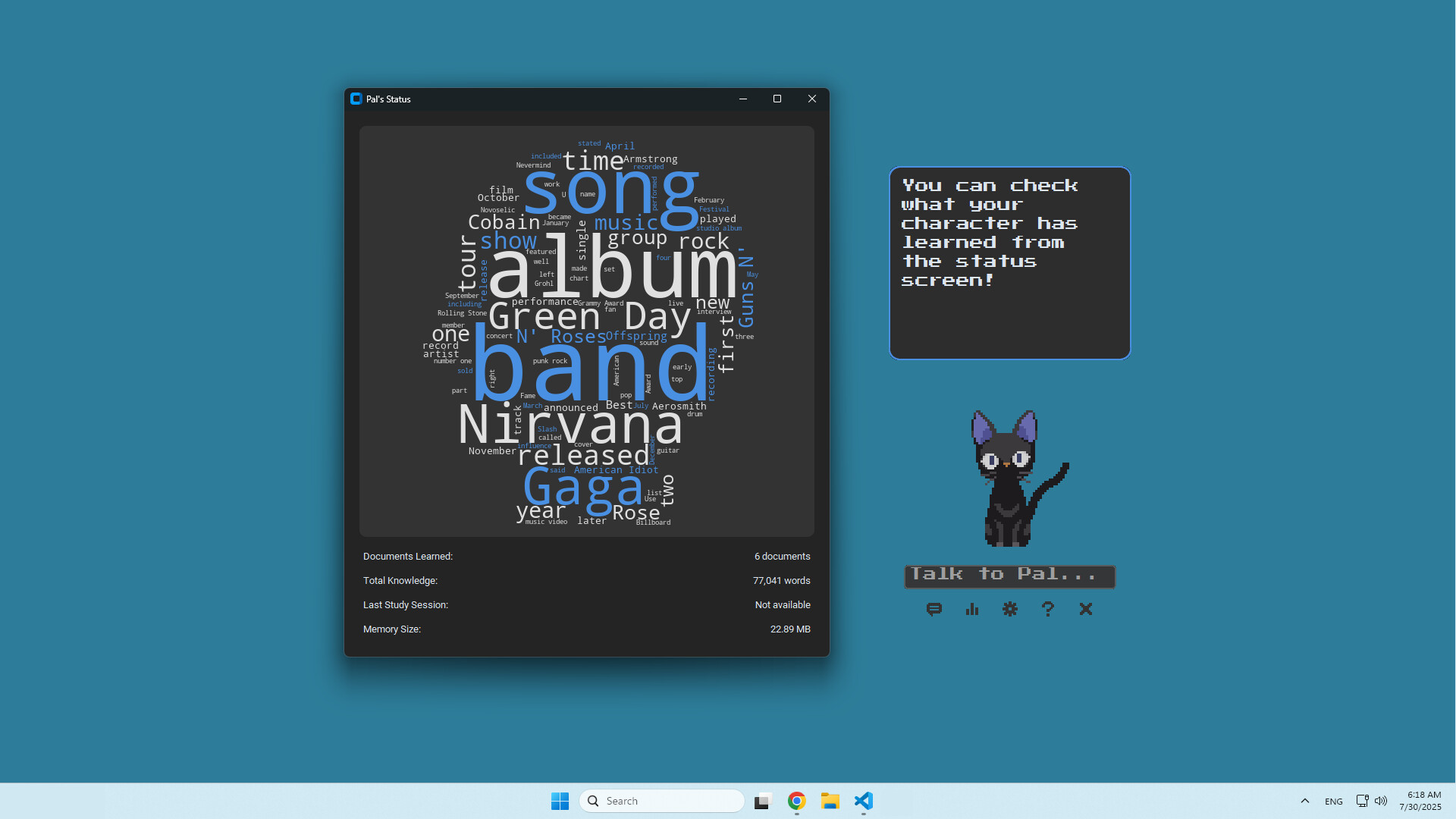
Task: Click the Windows Start button
Action: point(560,801)
